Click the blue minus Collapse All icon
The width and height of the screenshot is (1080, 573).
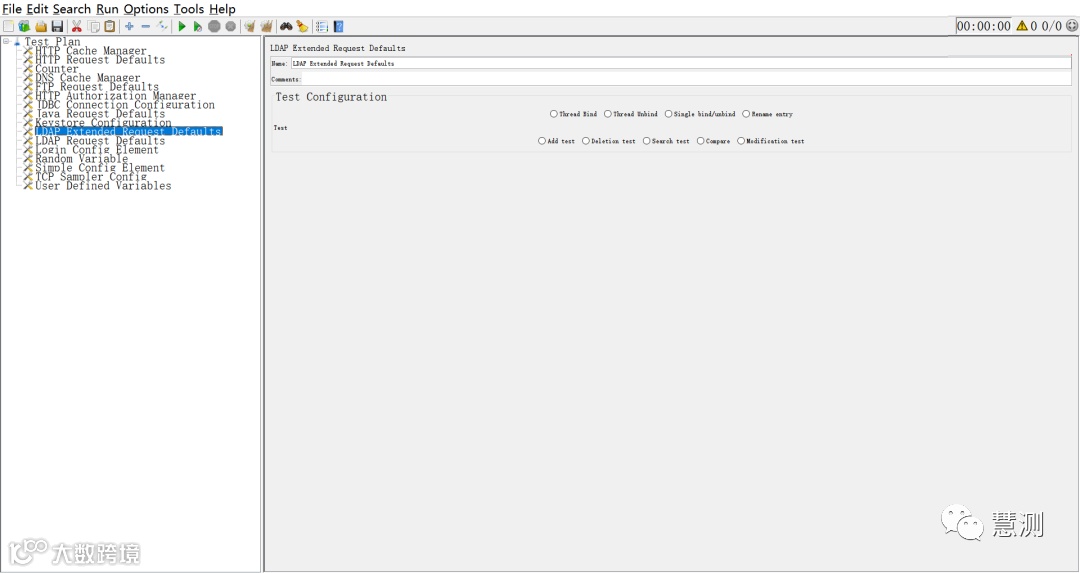[x=145, y=26]
